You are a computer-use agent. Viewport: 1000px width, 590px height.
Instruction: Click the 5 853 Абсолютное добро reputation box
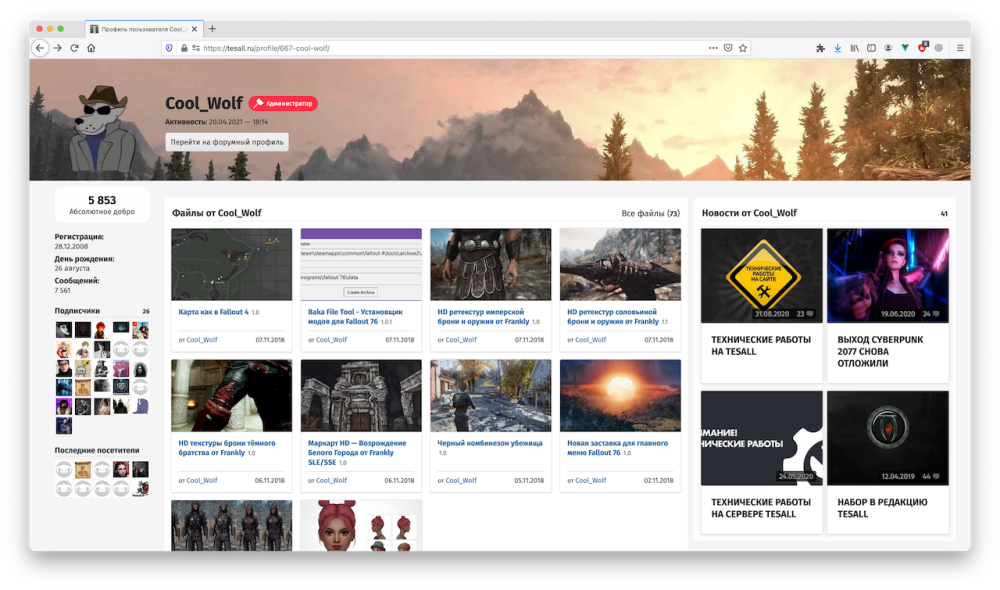pyautogui.click(x=102, y=205)
